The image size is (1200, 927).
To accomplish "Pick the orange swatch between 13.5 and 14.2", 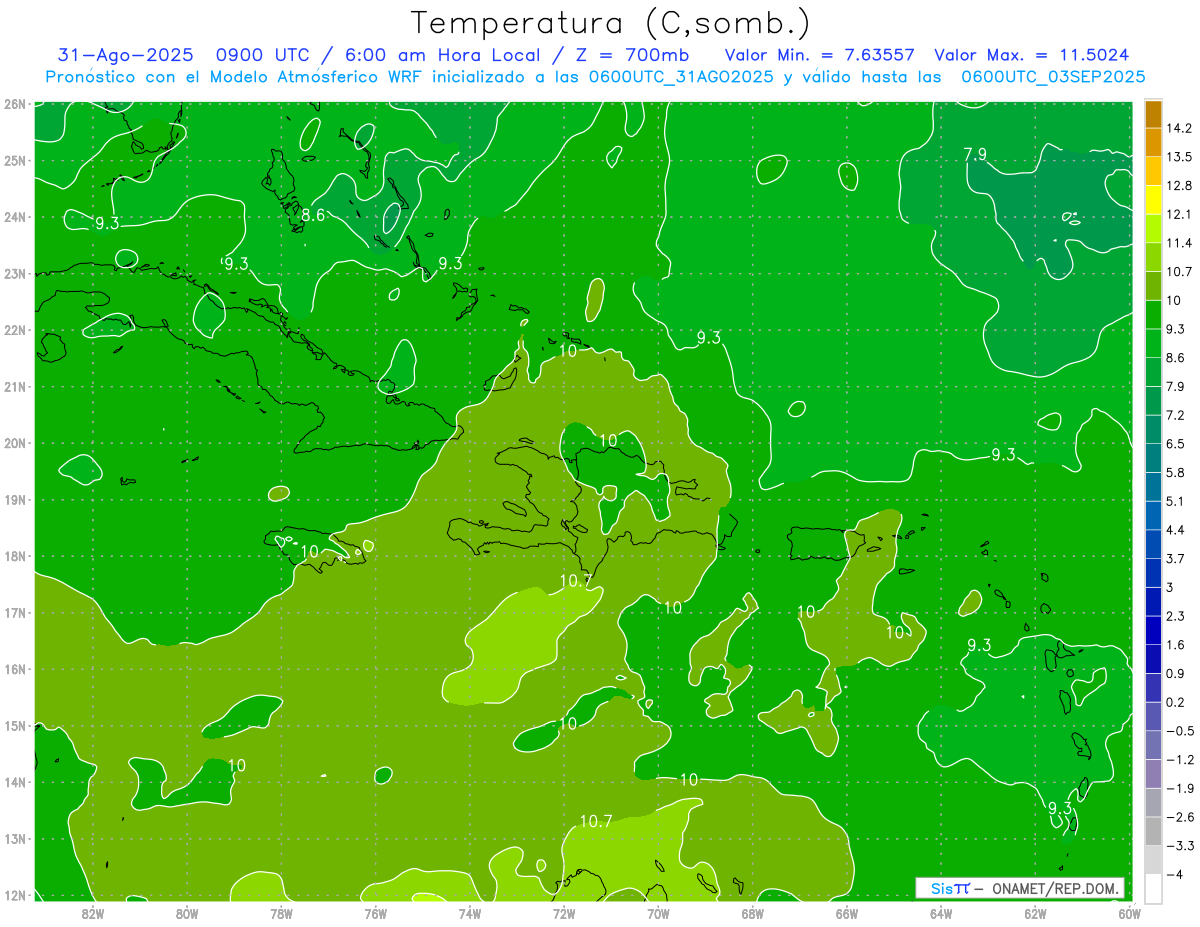I will pos(1153,142).
